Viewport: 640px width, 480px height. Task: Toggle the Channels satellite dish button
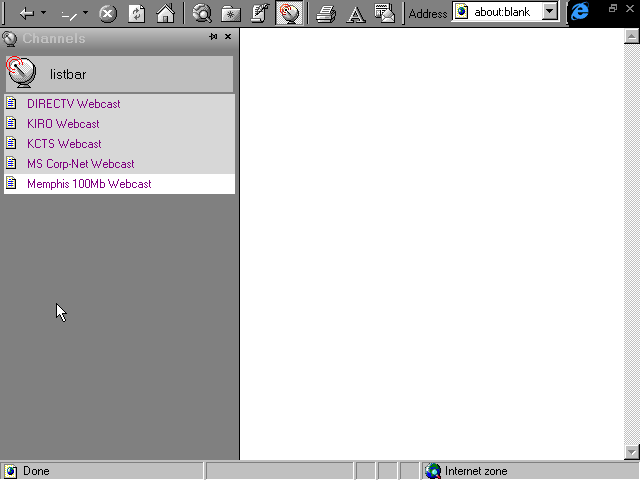(289, 13)
